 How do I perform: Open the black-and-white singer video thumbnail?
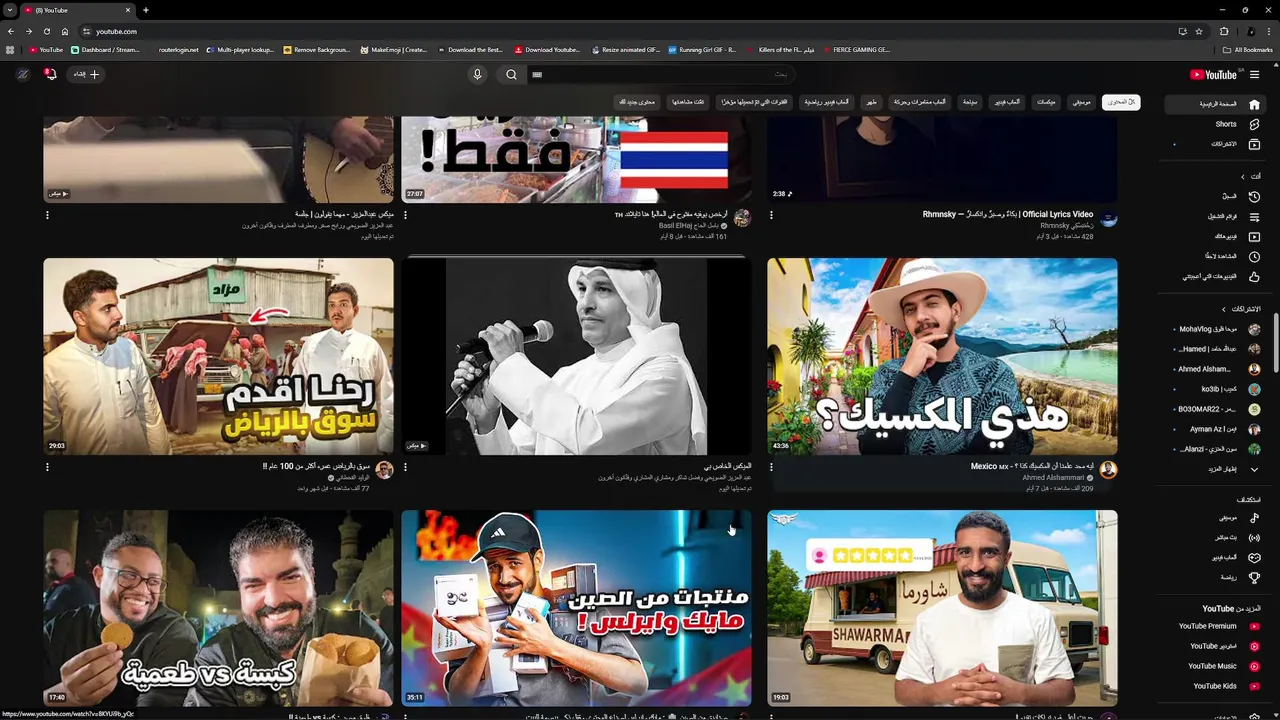(x=576, y=356)
